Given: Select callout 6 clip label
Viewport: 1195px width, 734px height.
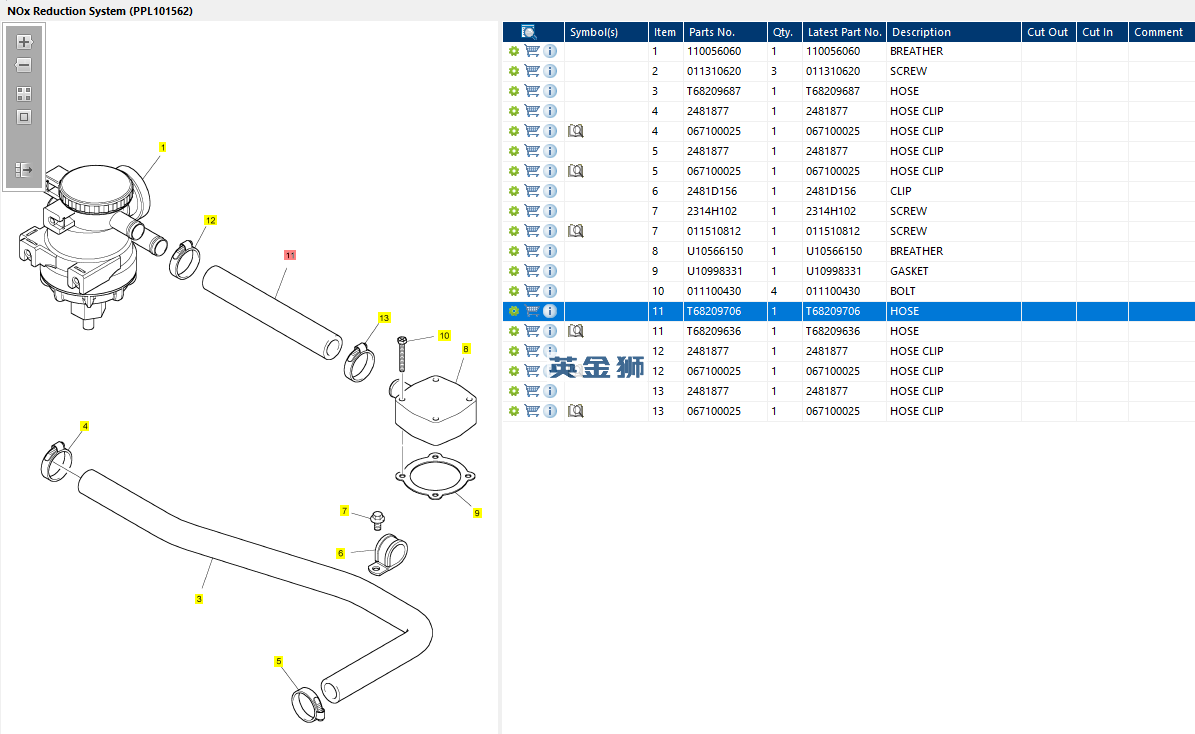Looking at the screenshot, I should [x=341, y=553].
